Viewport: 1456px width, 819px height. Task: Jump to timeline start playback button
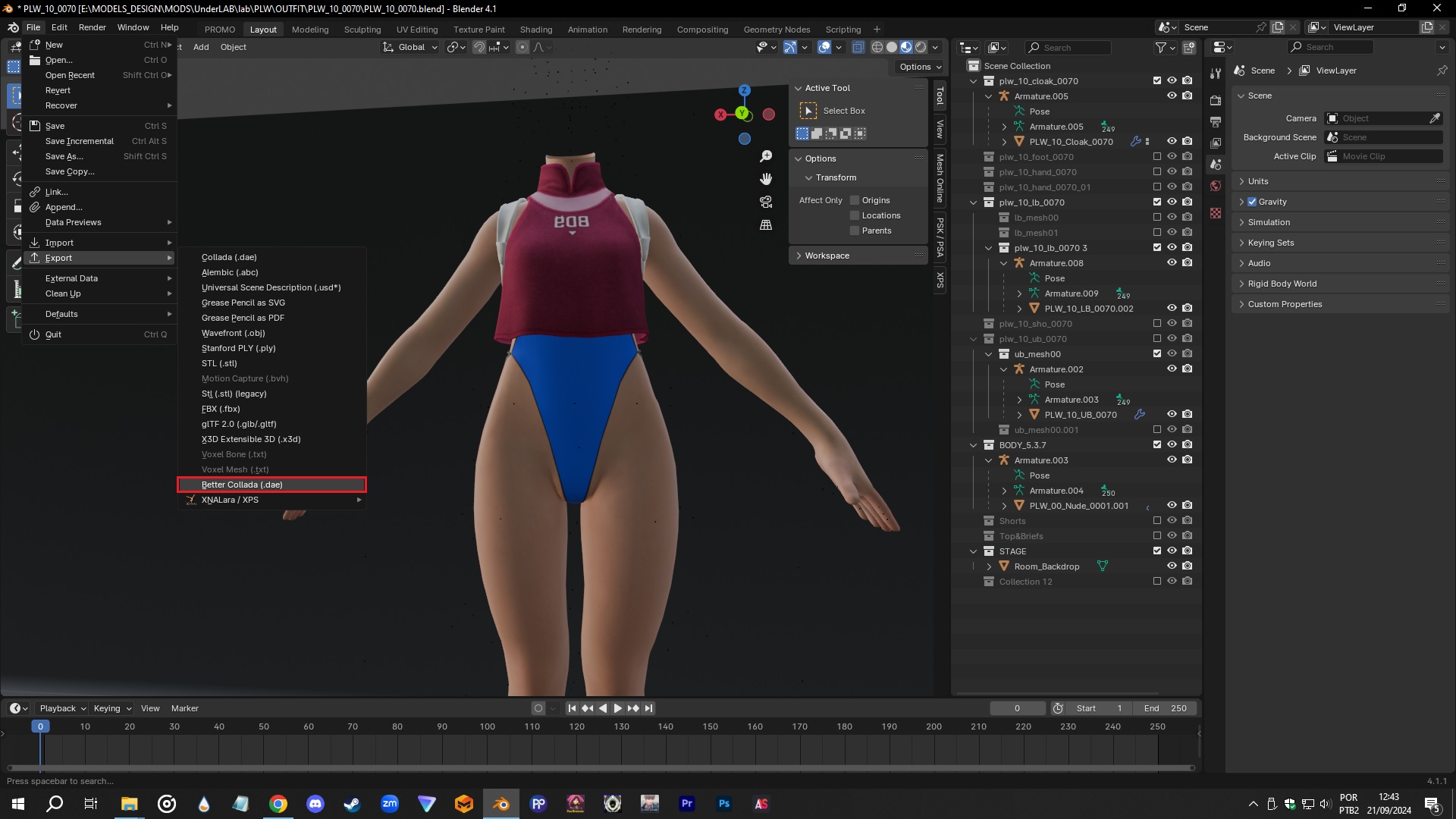click(572, 708)
